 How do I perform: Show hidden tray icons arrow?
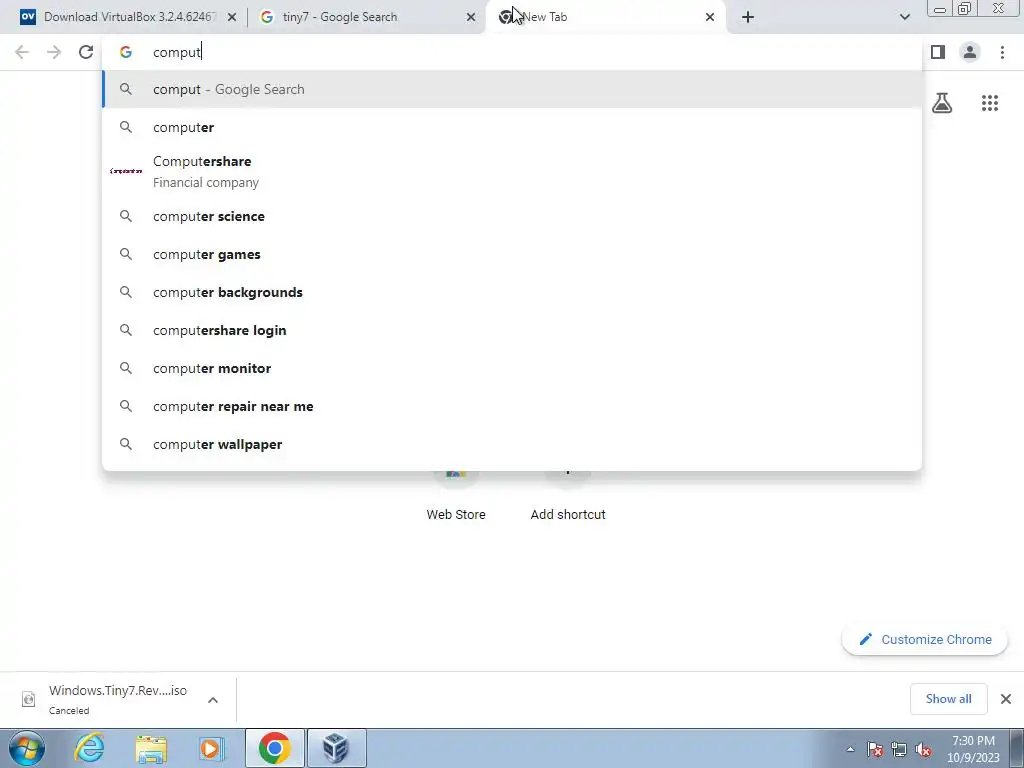coord(850,749)
